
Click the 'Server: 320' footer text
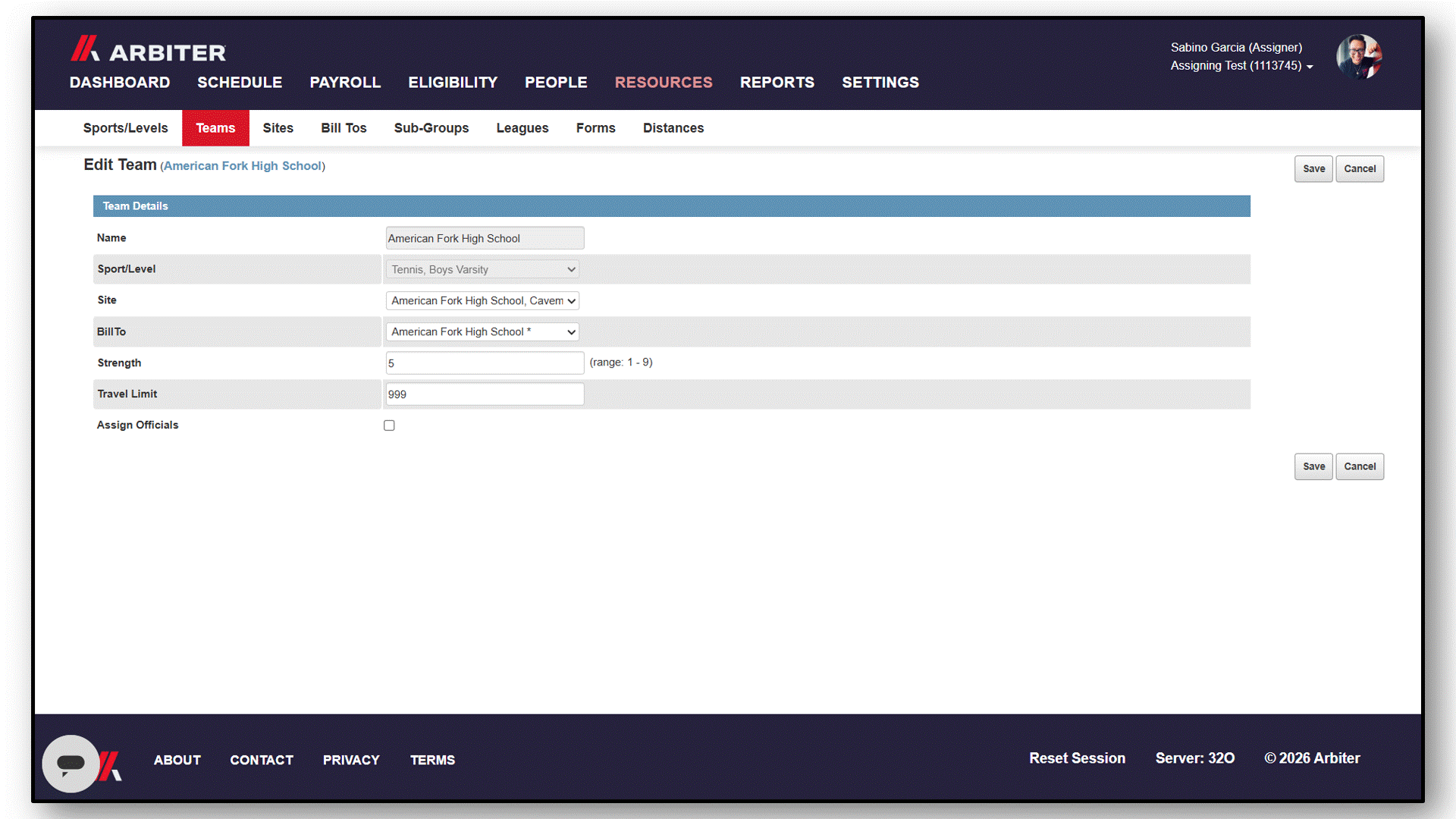click(x=1195, y=758)
